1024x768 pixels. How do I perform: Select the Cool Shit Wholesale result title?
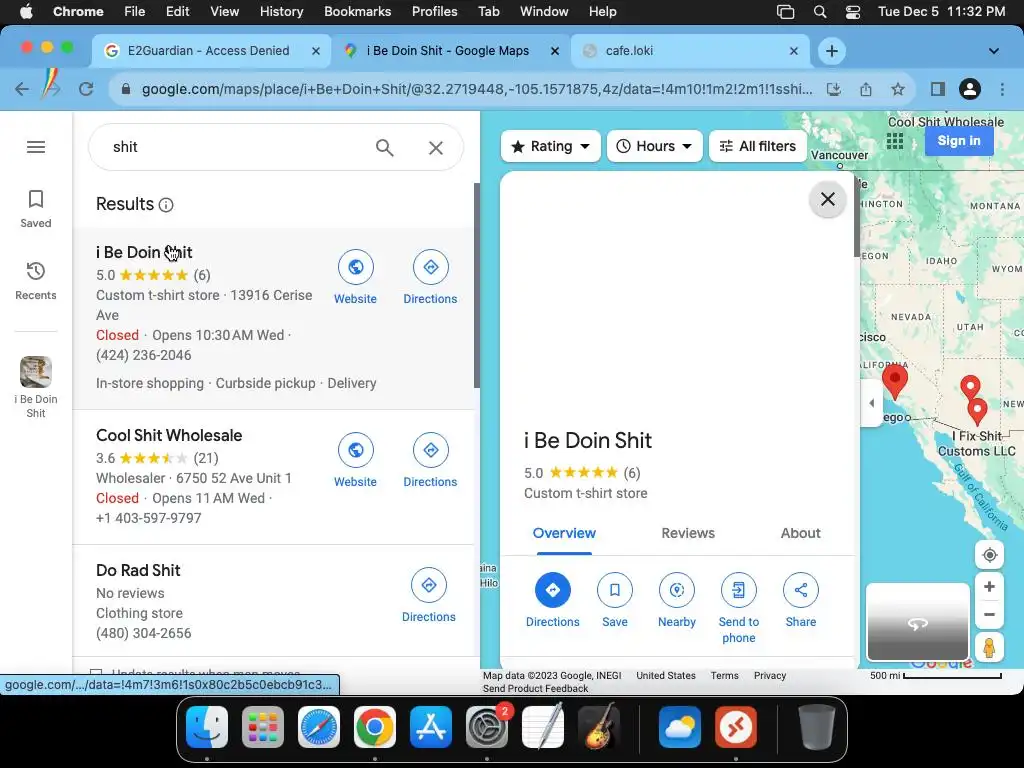[169, 436]
